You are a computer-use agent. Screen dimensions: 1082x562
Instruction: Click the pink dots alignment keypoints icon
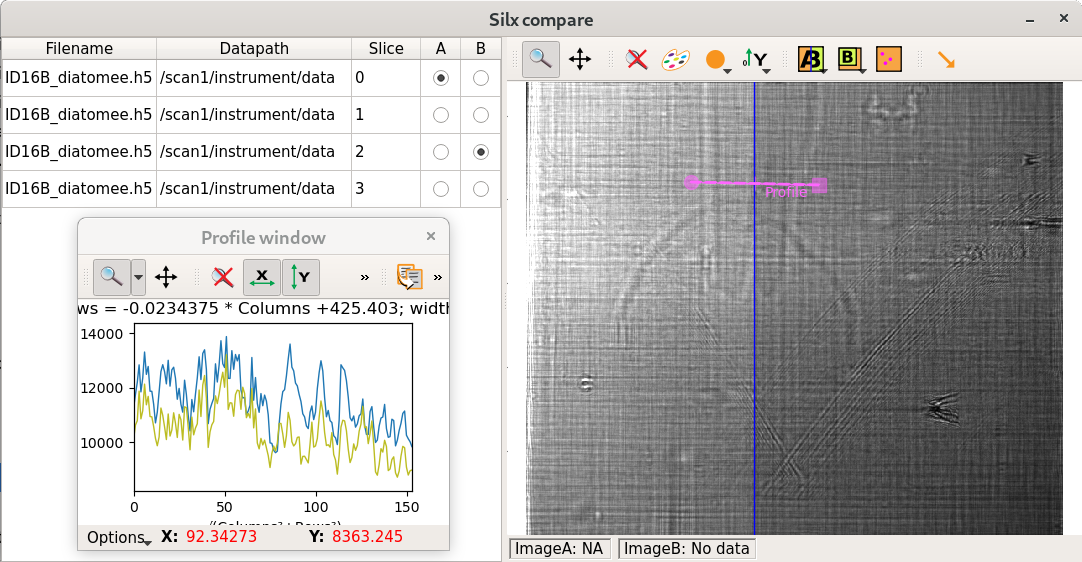[889, 59]
